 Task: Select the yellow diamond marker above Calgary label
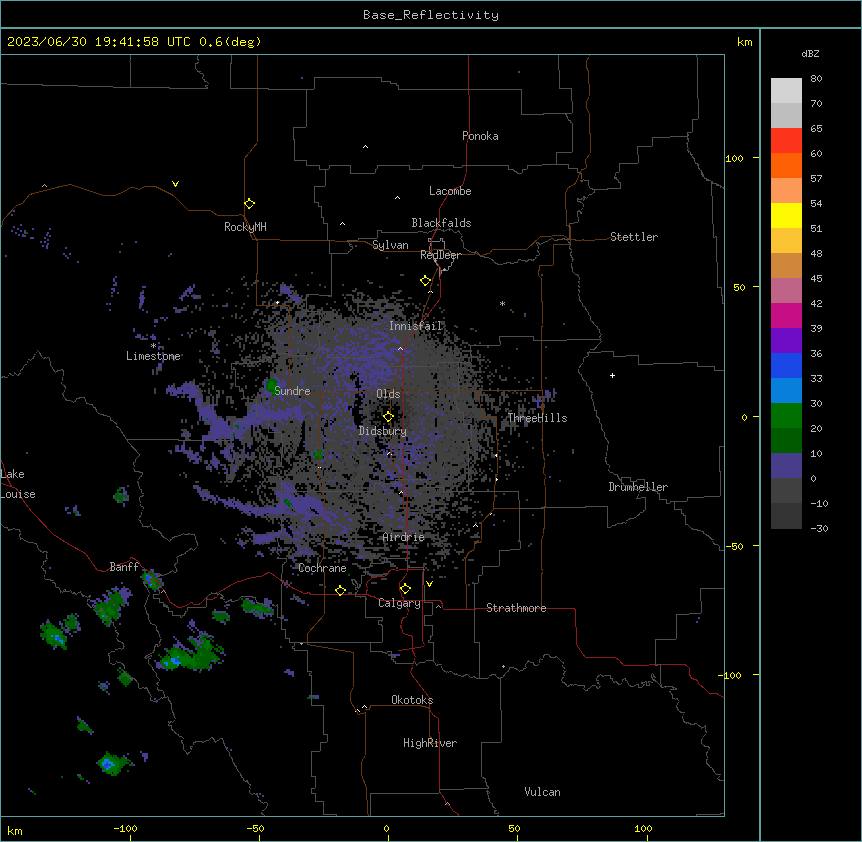tap(405, 589)
